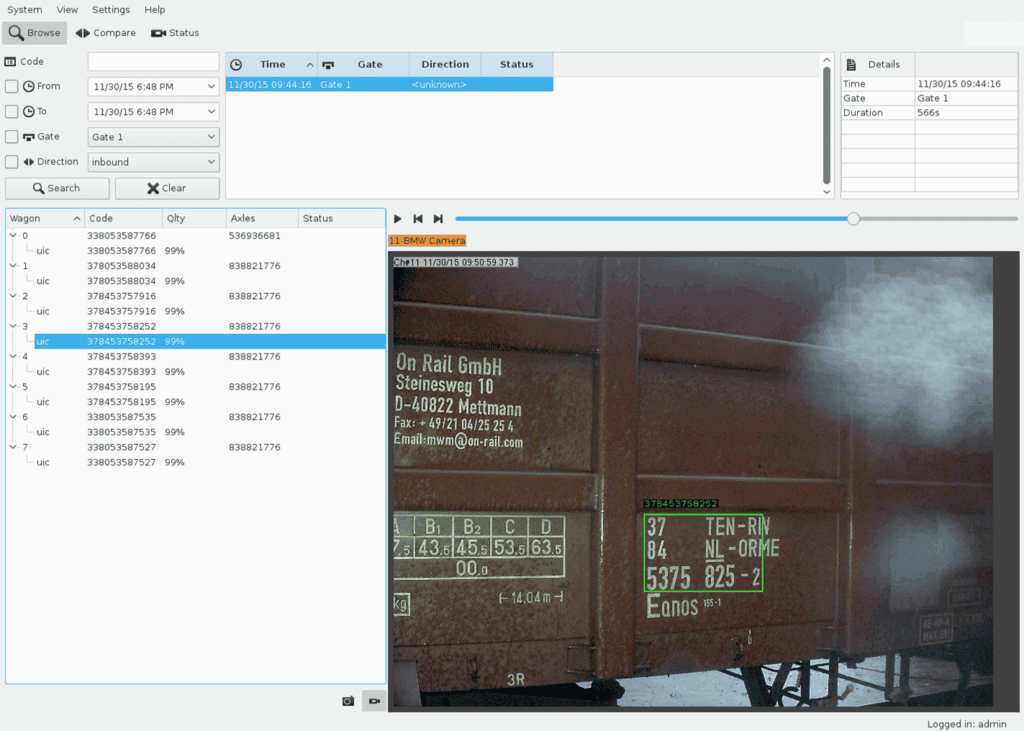The image size is (1024, 731).
Task: Click the Clear button
Action: (x=167, y=188)
